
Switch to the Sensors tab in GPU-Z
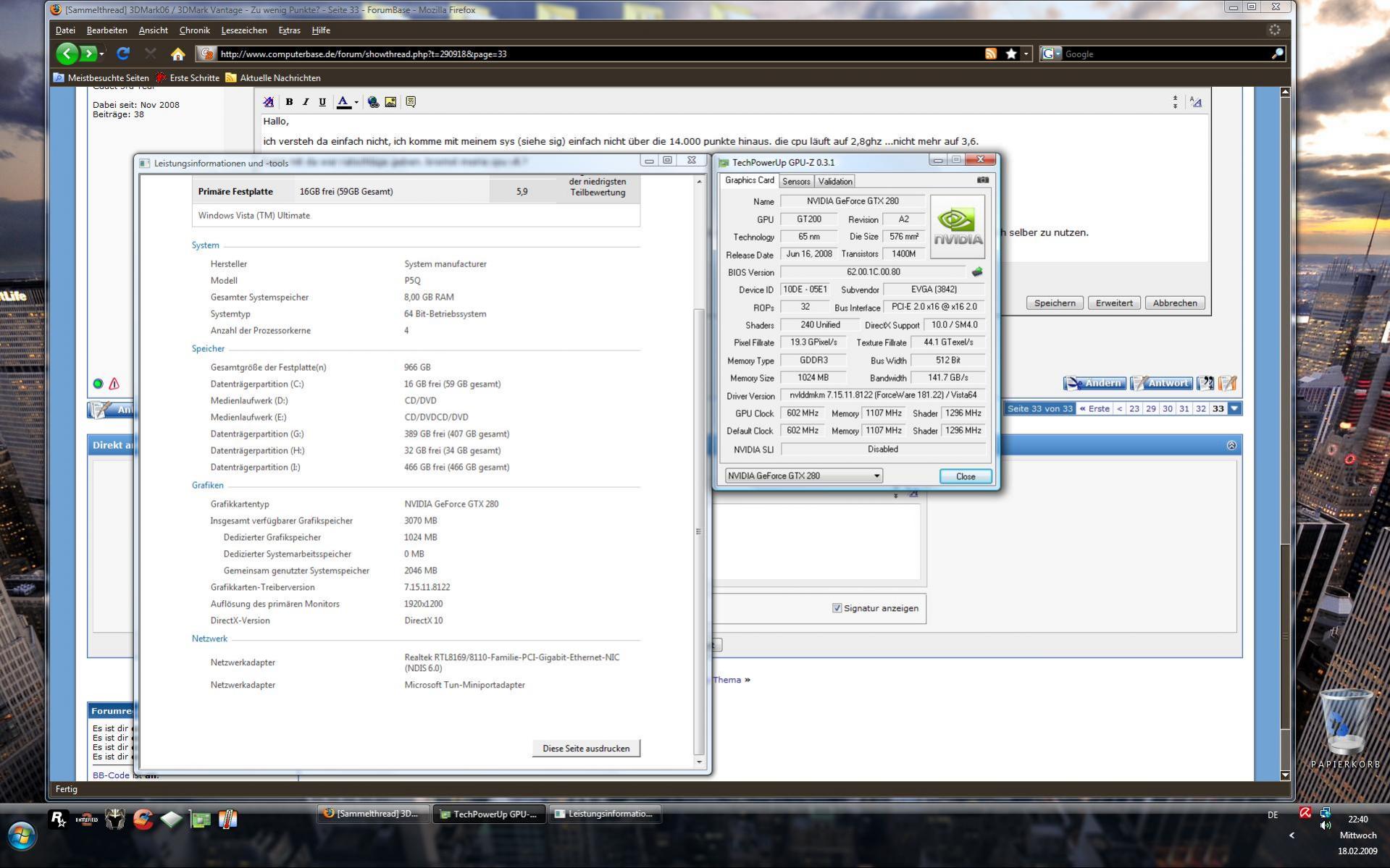pyautogui.click(x=796, y=182)
